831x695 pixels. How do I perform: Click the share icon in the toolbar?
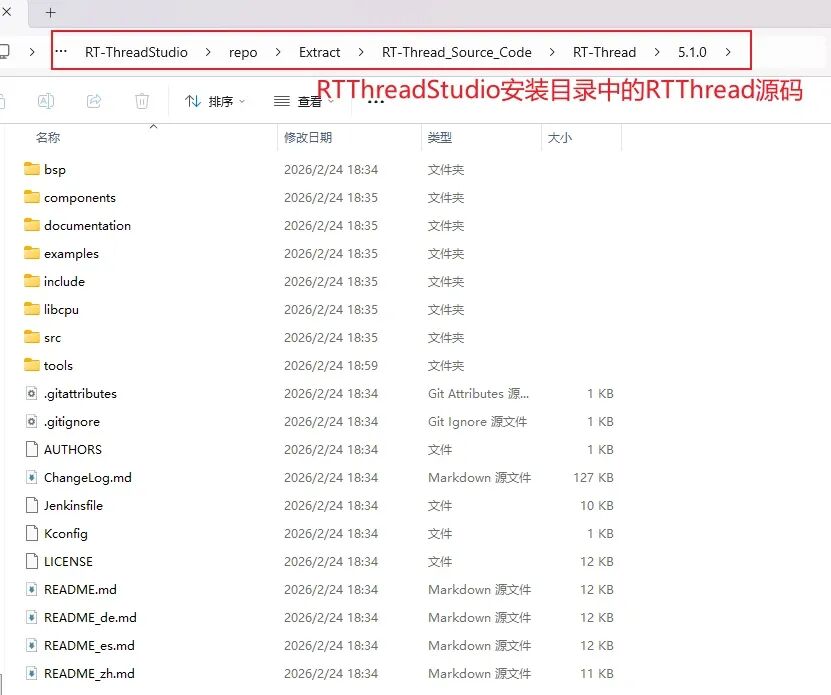pos(94,101)
